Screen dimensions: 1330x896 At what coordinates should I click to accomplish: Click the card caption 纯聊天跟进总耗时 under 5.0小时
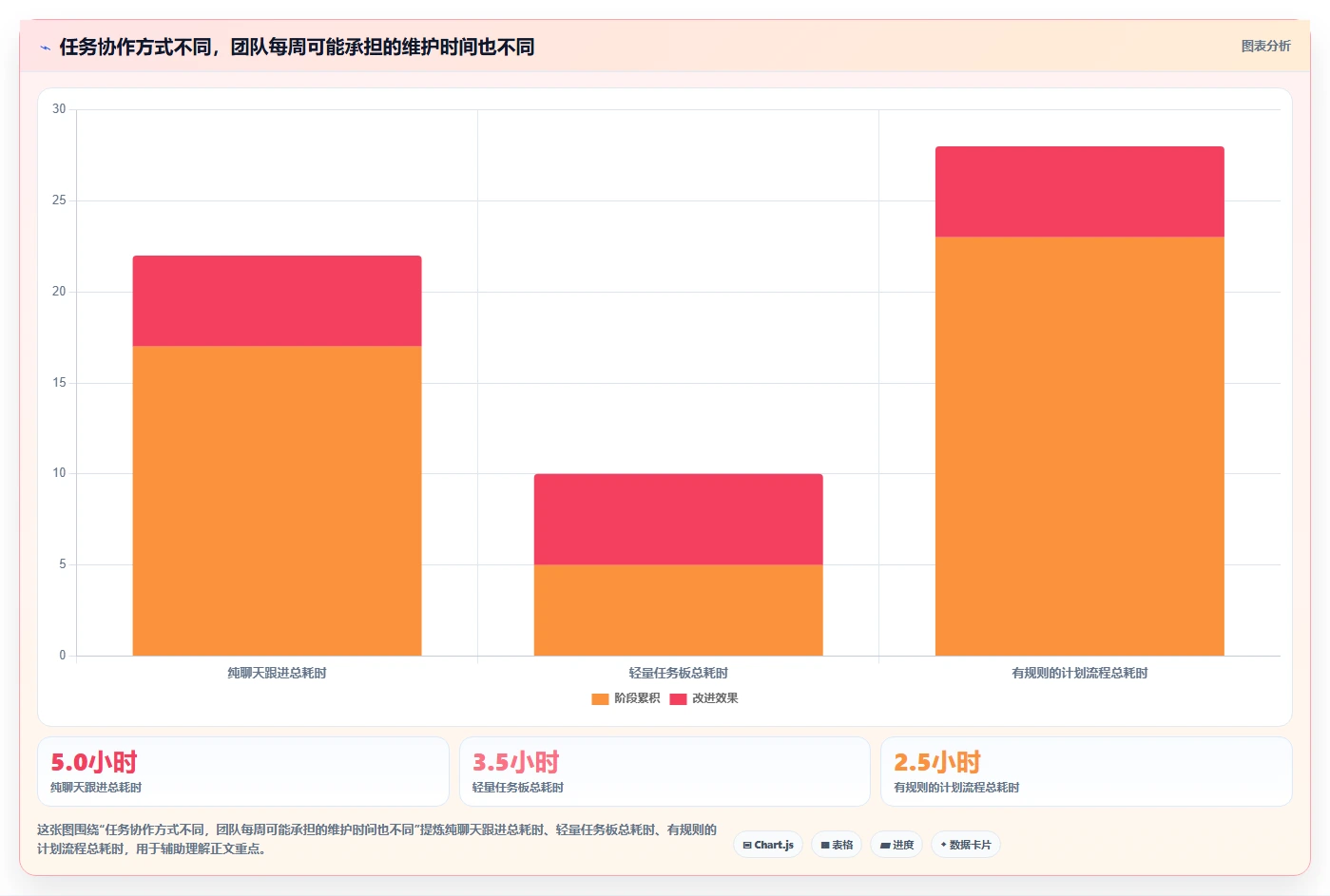point(96,788)
